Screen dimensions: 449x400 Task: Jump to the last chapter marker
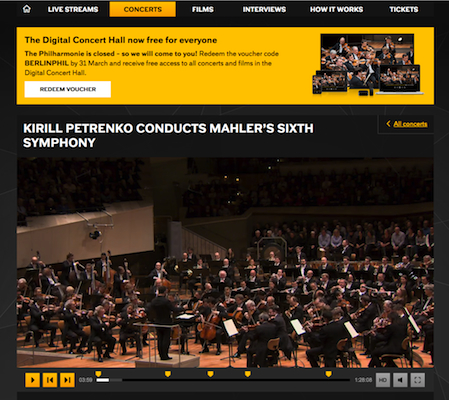coord(329,374)
